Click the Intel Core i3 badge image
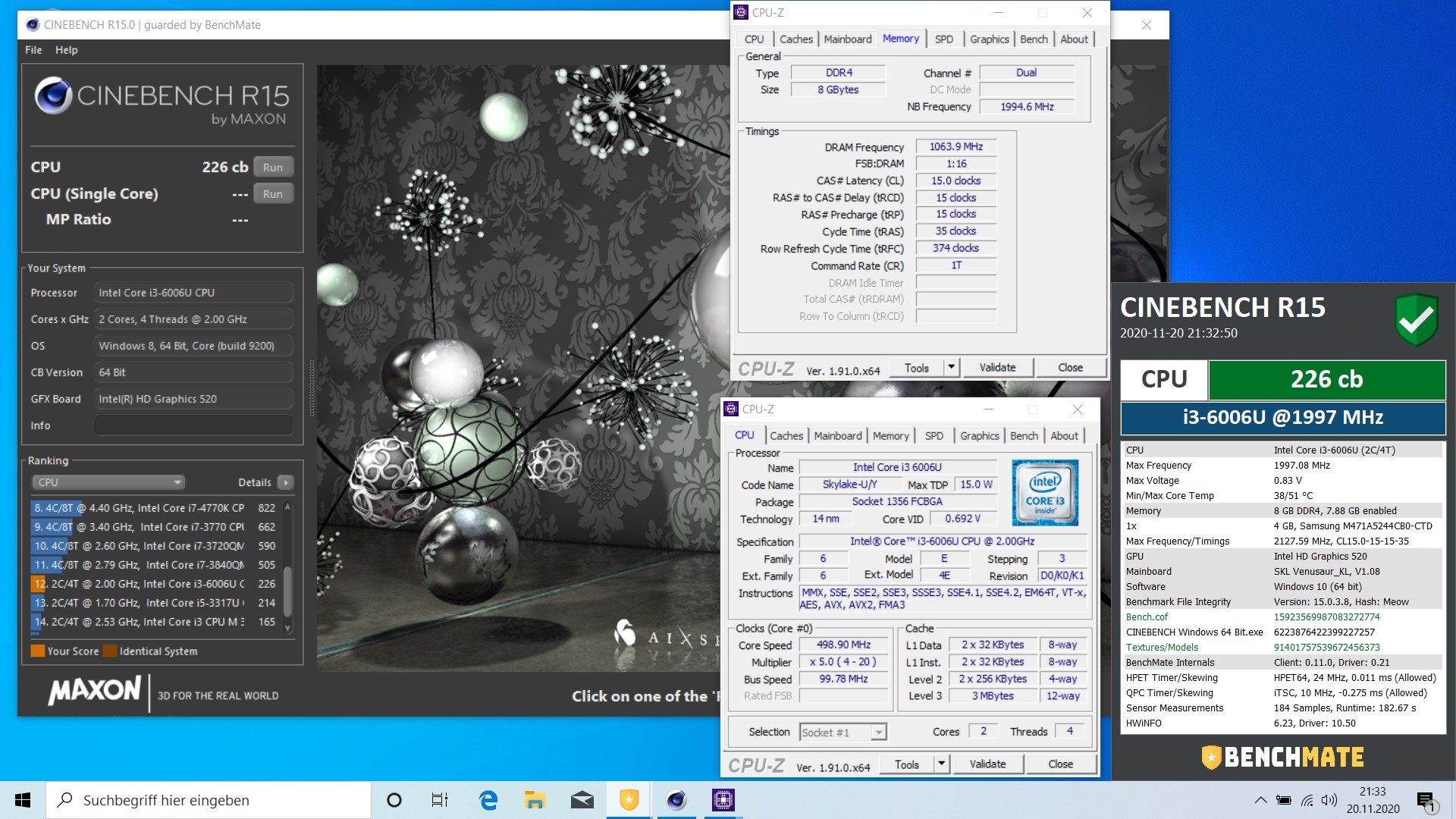Image resolution: width=1456 pixels, height=819 pixels. pos(1045,492)
